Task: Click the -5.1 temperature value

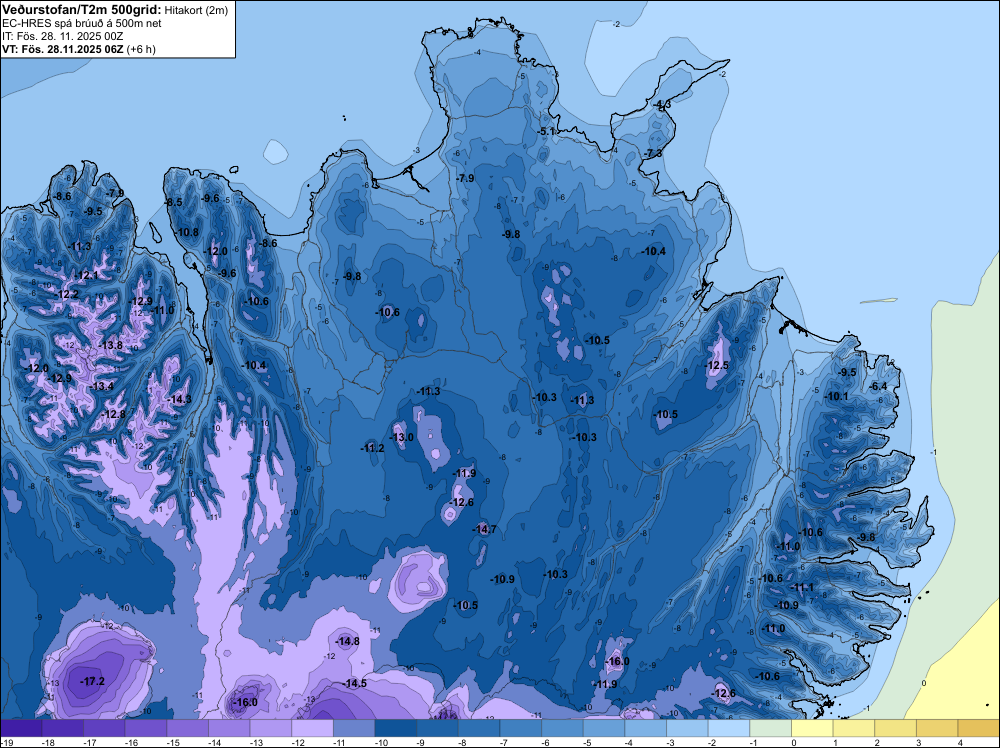Action: click(547, 131)
